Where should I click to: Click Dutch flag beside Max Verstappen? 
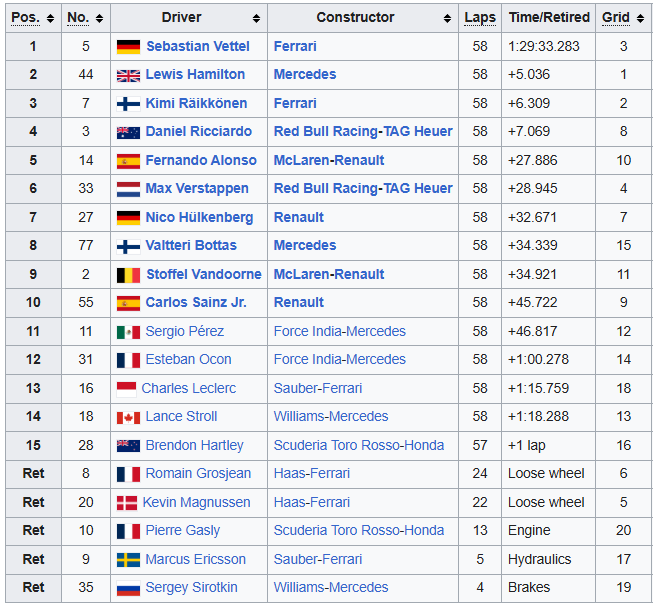point(128,189)
